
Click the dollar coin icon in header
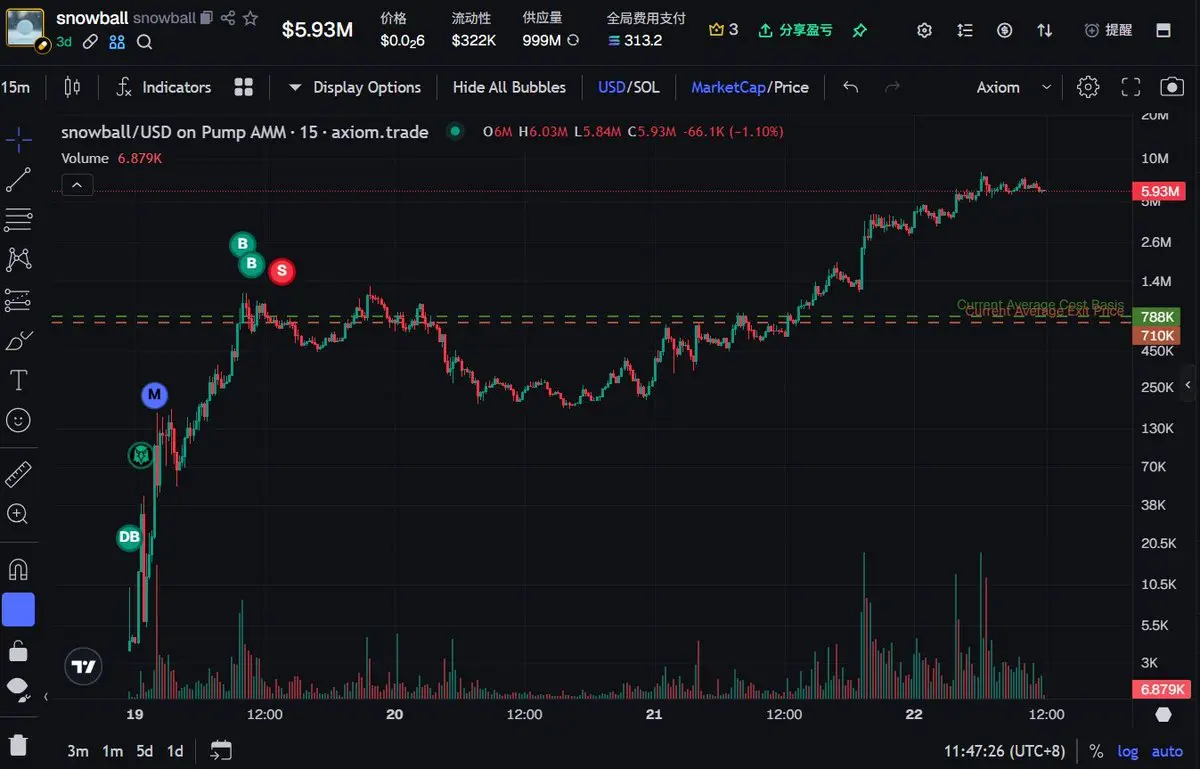pos(1005,30)
